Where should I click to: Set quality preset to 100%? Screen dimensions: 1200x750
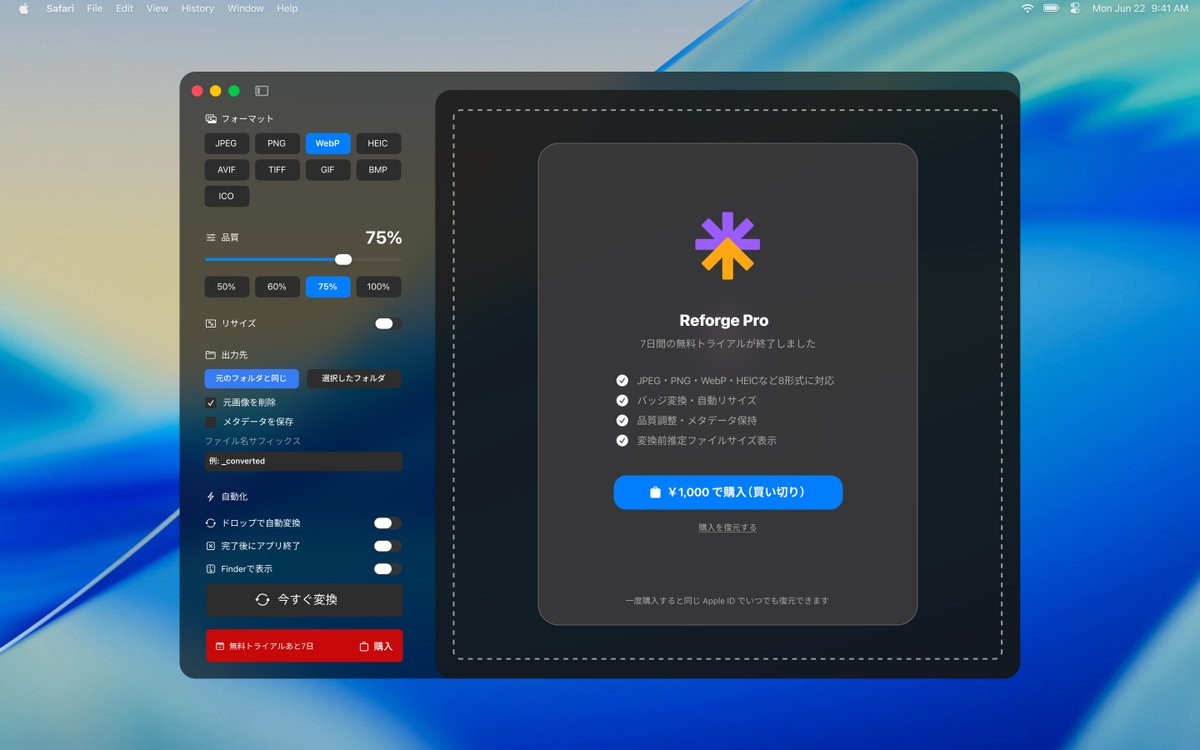point(378,287)
